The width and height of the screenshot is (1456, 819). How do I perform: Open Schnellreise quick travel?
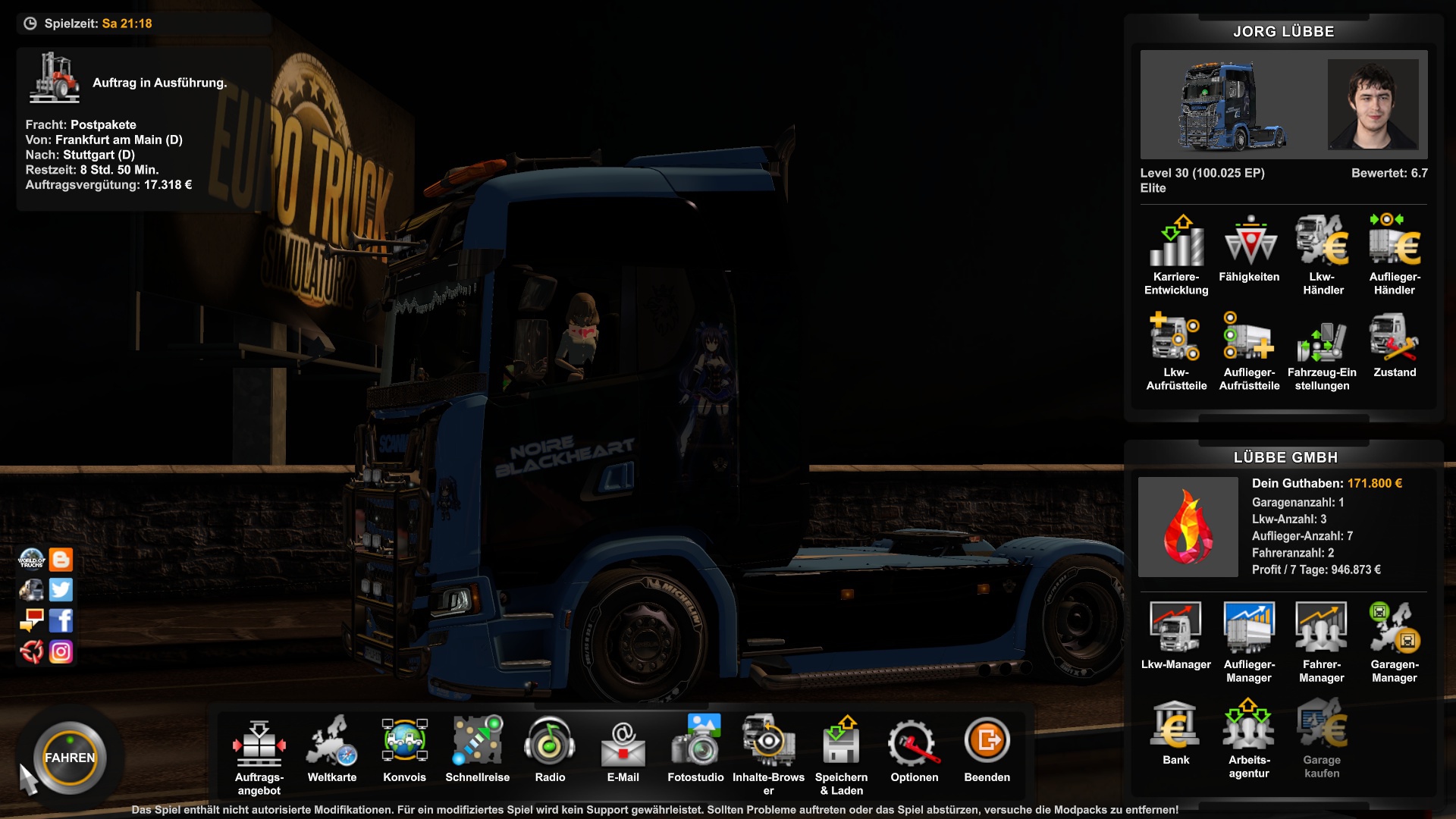(478, 749)
